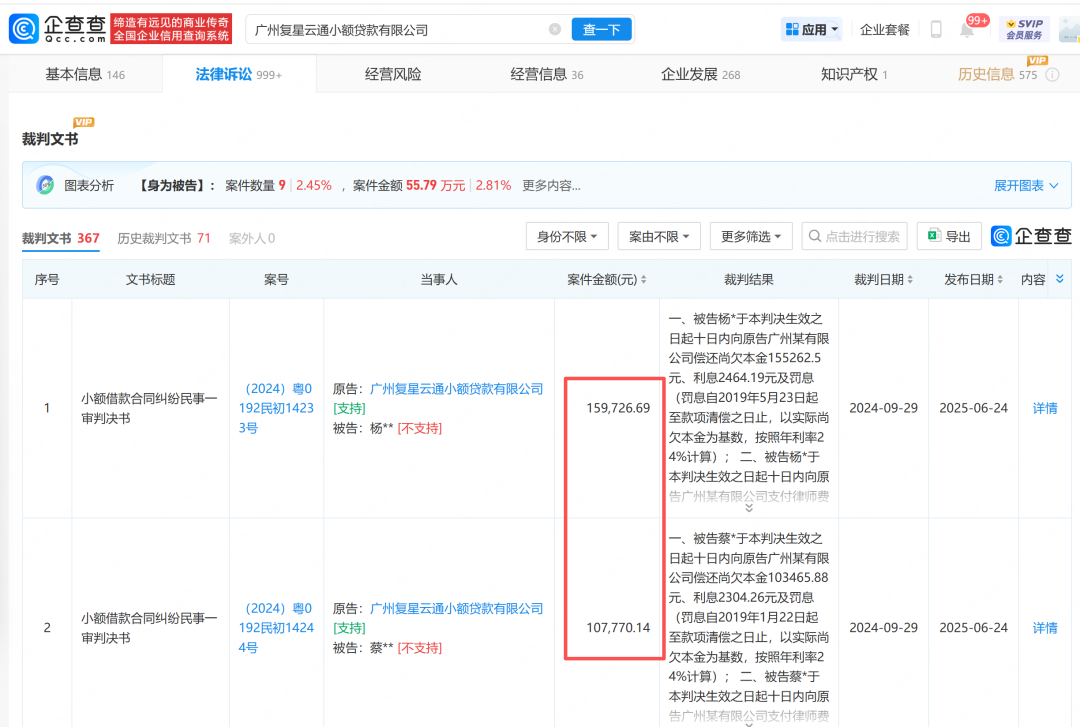This screenshot has width=1080, height=727.
Task: Sort by 裁判日期 column arrows
Action: tap(912, 280)
